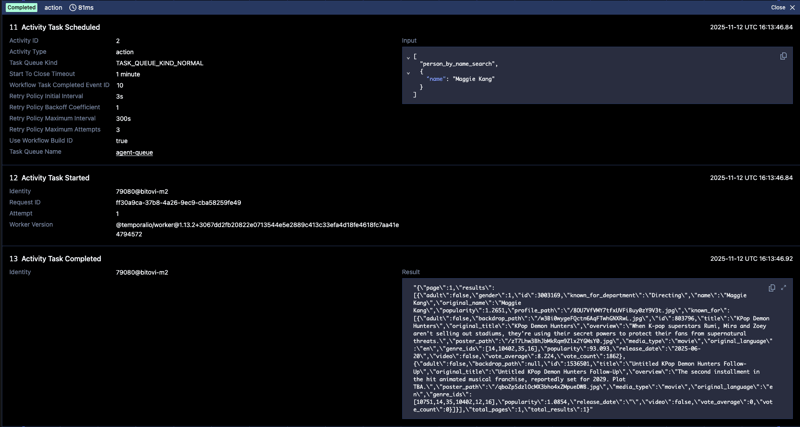Click the action label in the header bar

53,8
